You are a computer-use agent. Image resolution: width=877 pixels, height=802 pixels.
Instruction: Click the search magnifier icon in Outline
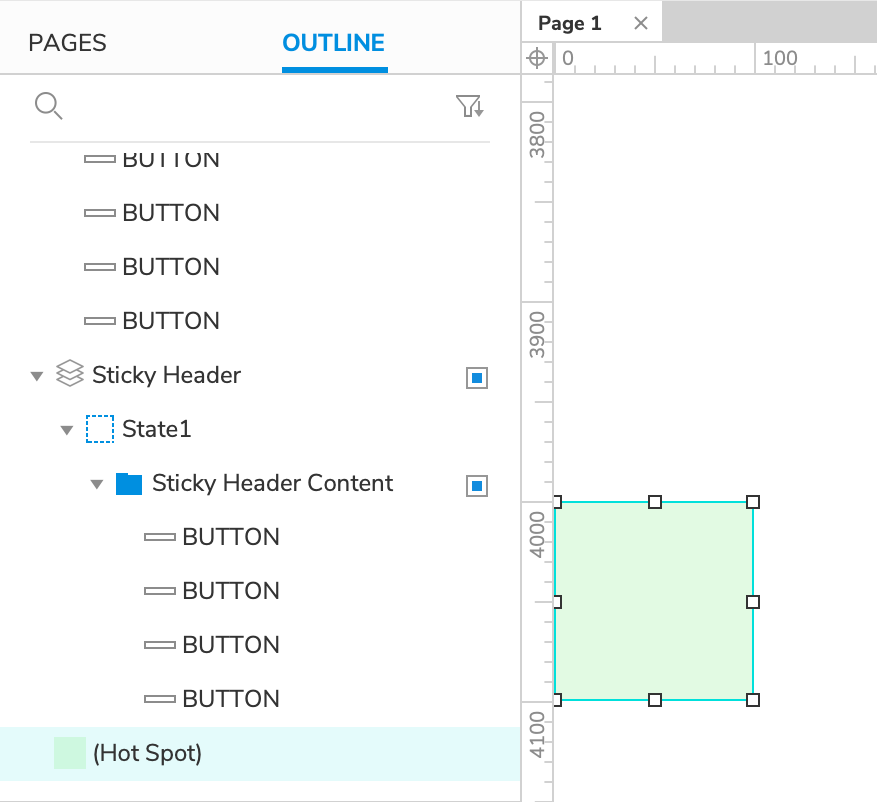tap(48, 106)
